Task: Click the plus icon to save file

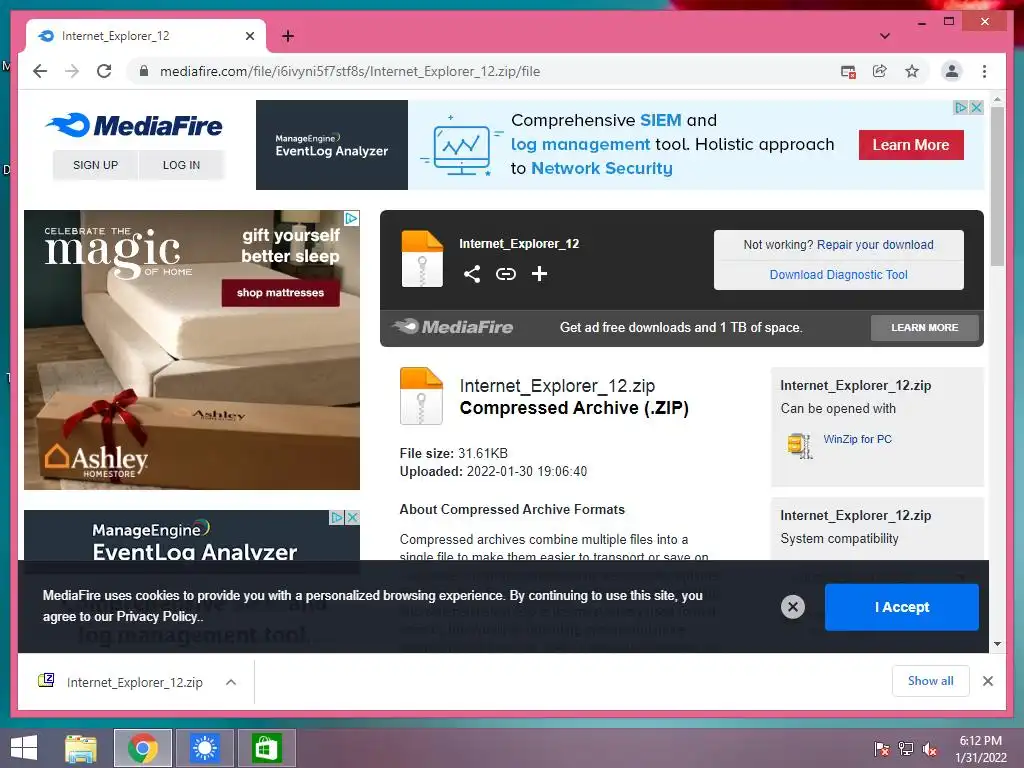Action: click(539, 274)
